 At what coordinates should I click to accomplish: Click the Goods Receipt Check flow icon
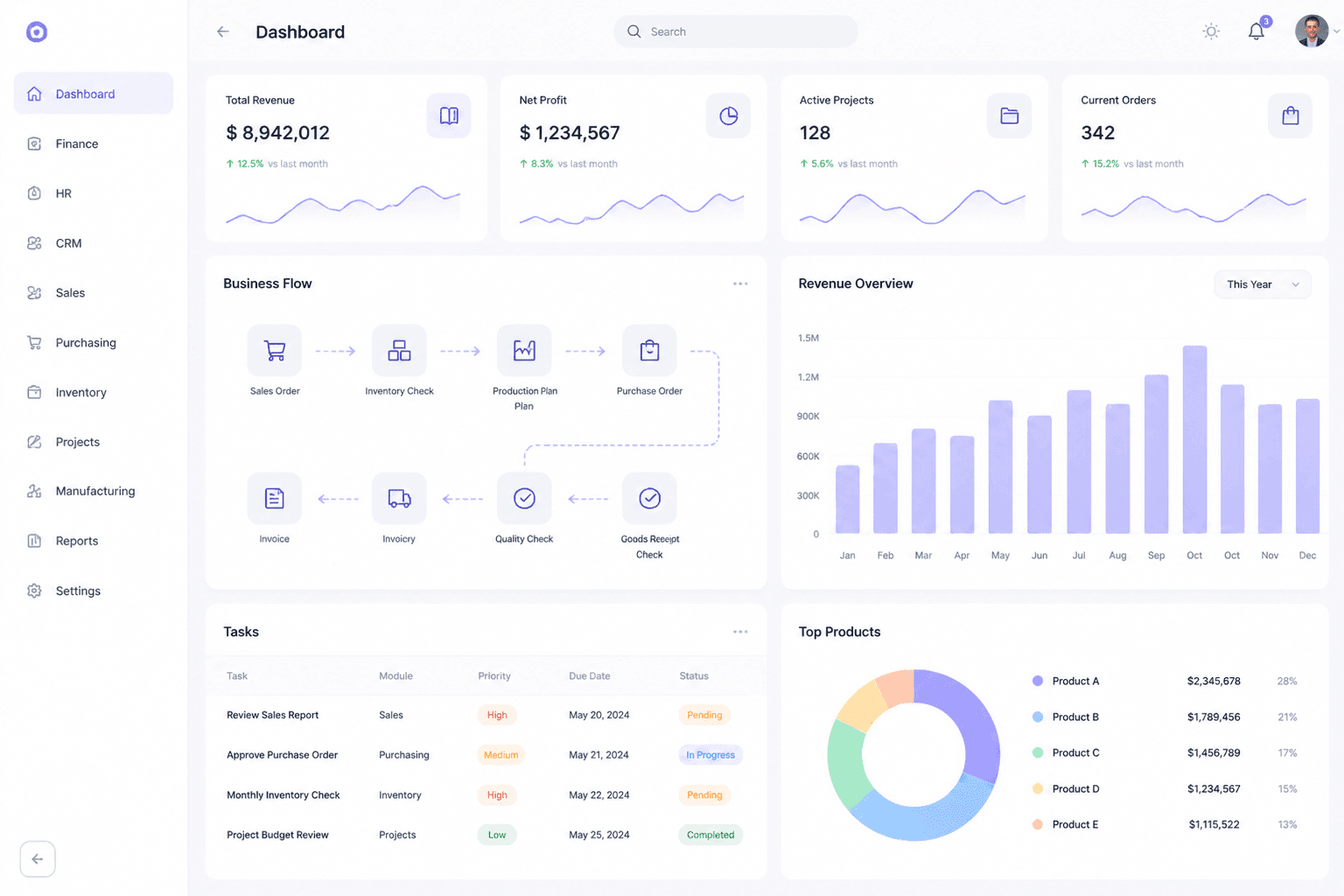[649, 499]
